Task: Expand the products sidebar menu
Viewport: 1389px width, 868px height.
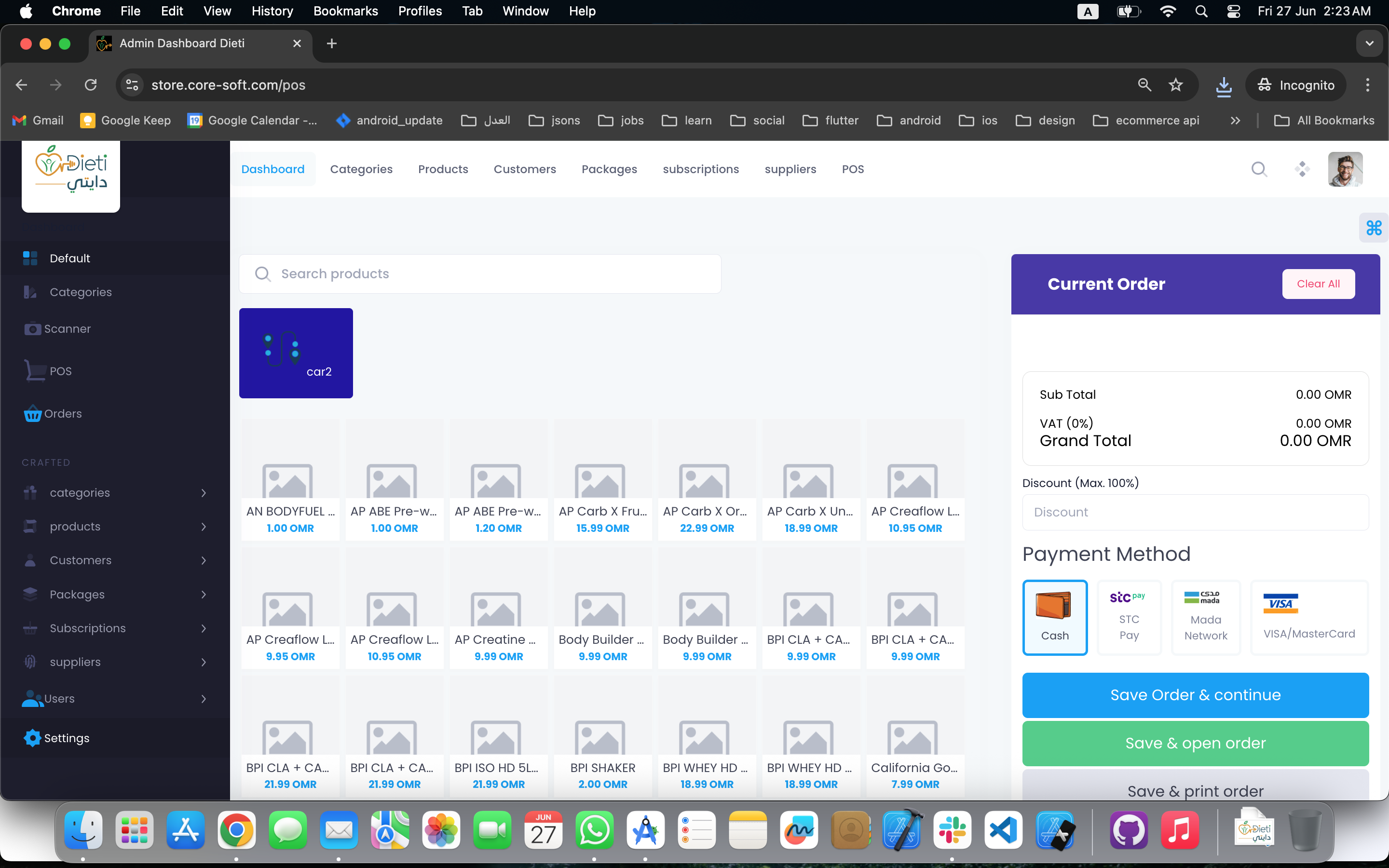Action: (x=115, y=527)
